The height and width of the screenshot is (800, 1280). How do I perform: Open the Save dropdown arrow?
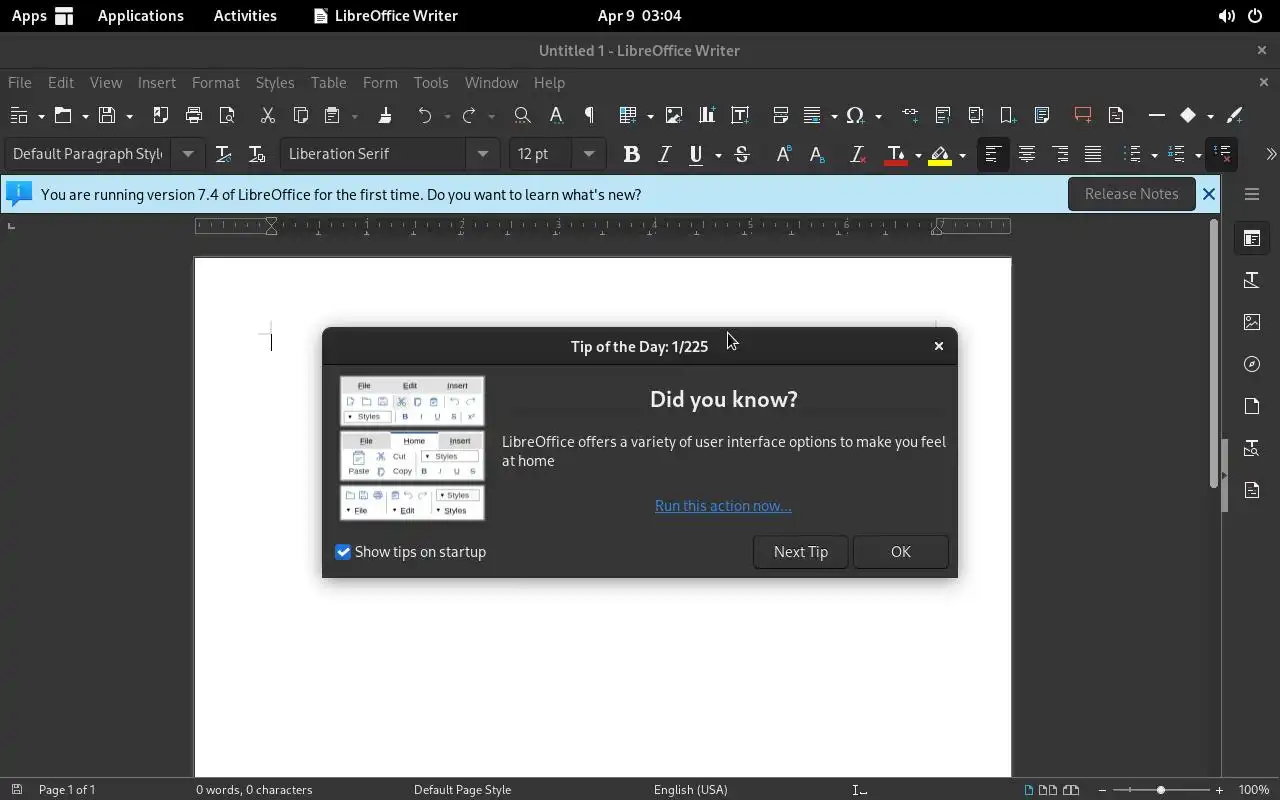[129, 116]
